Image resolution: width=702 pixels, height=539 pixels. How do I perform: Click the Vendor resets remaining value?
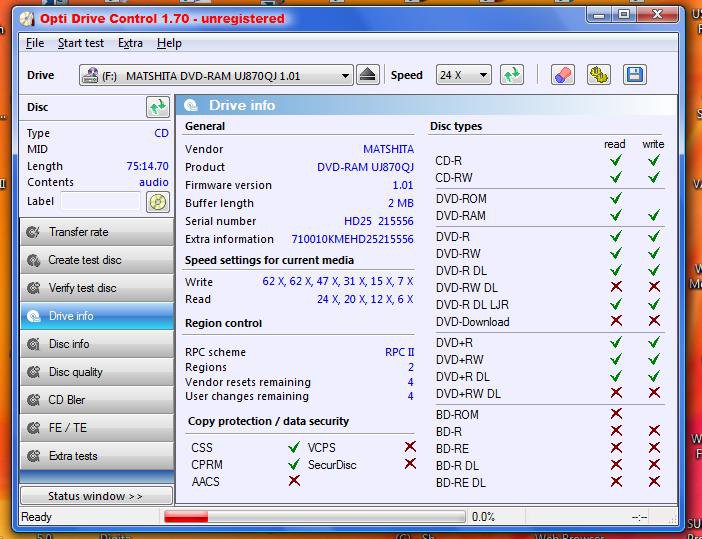point(411,382)
